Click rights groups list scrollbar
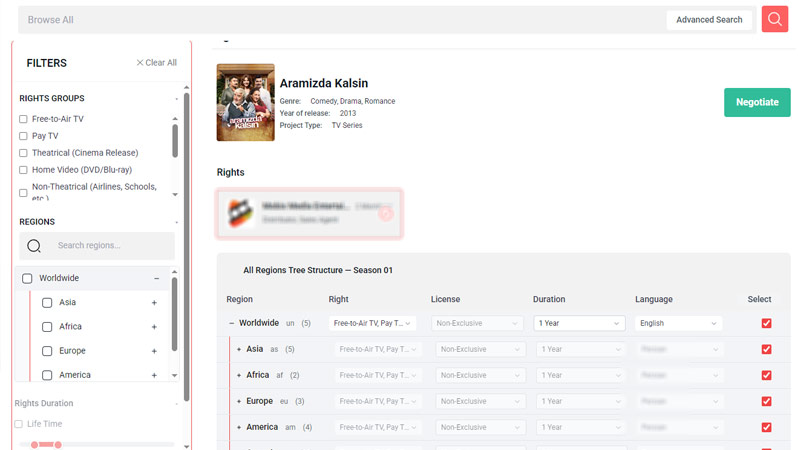 [x=175, y=141]
